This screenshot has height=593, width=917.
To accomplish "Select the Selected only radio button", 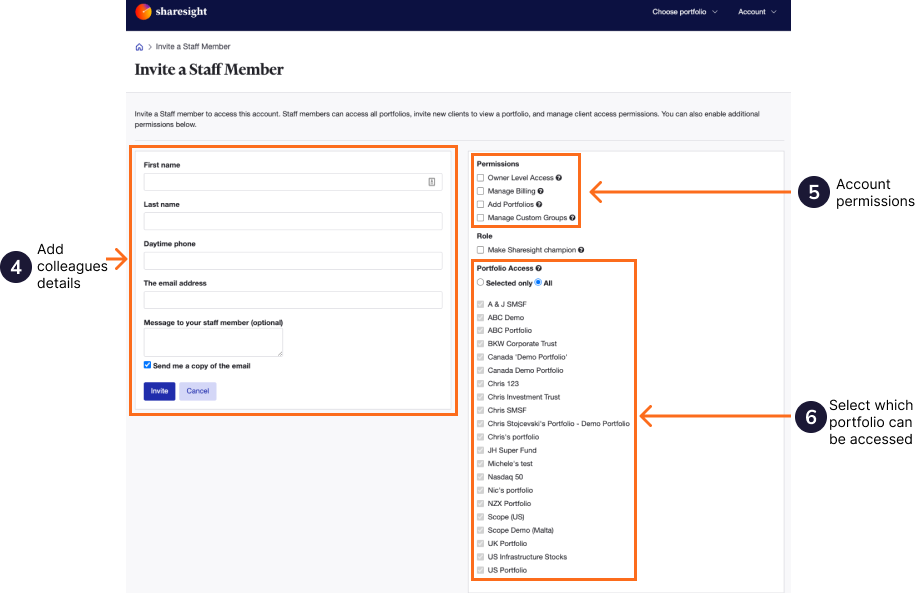I will pos(479,281).
